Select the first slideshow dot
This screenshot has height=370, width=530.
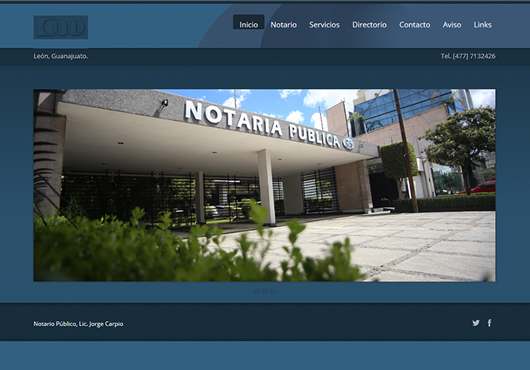coord(257,291)
